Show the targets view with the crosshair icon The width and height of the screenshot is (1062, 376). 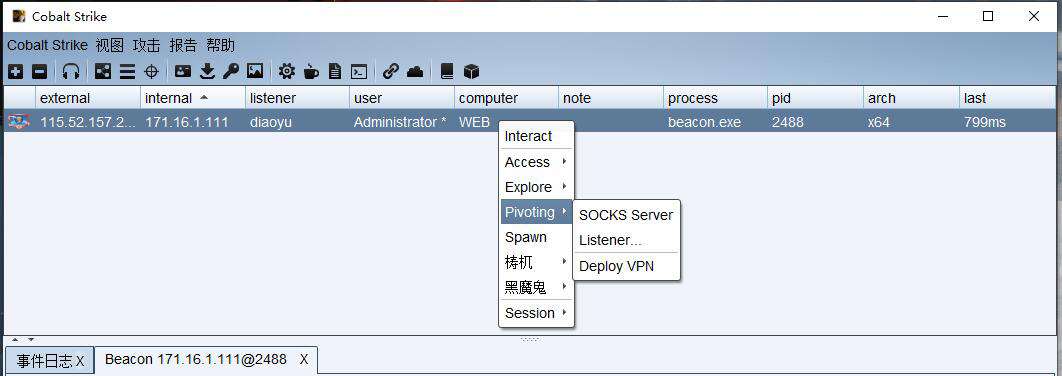click(152, 71)
